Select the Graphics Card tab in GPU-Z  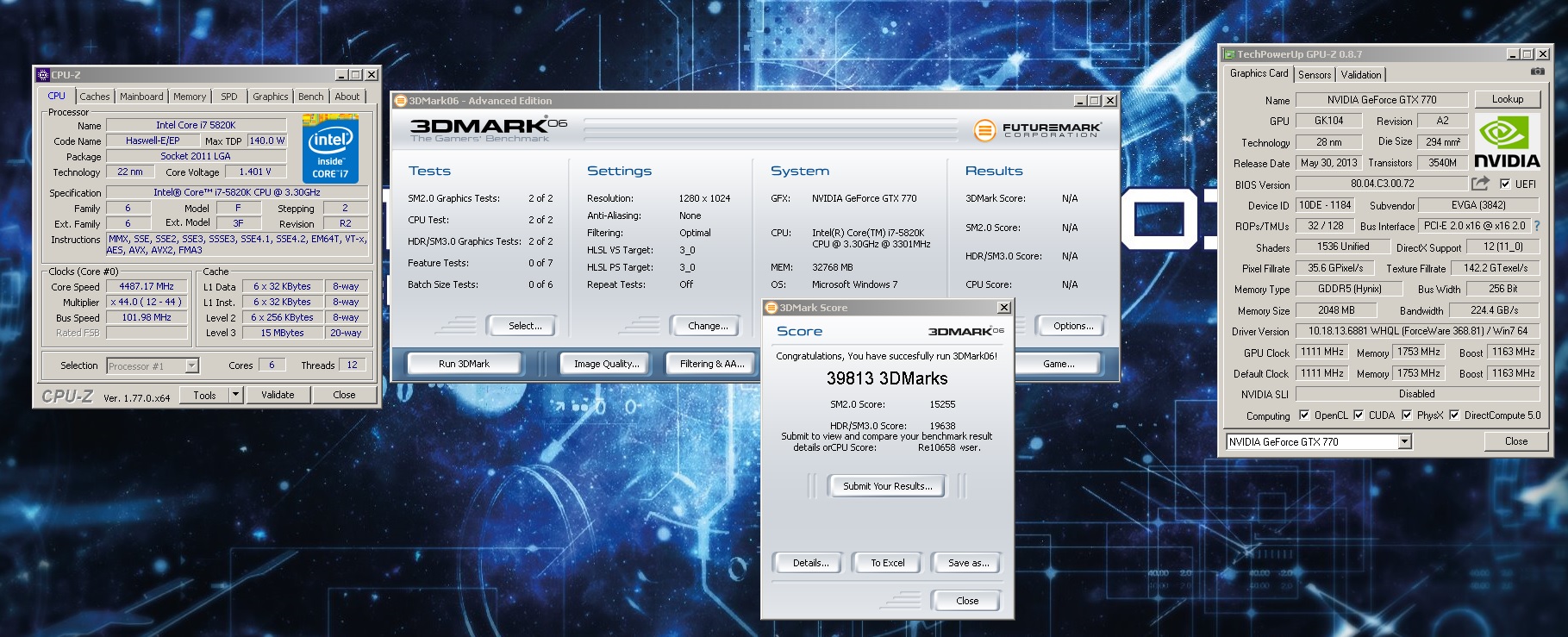(x=1259, y=73)
